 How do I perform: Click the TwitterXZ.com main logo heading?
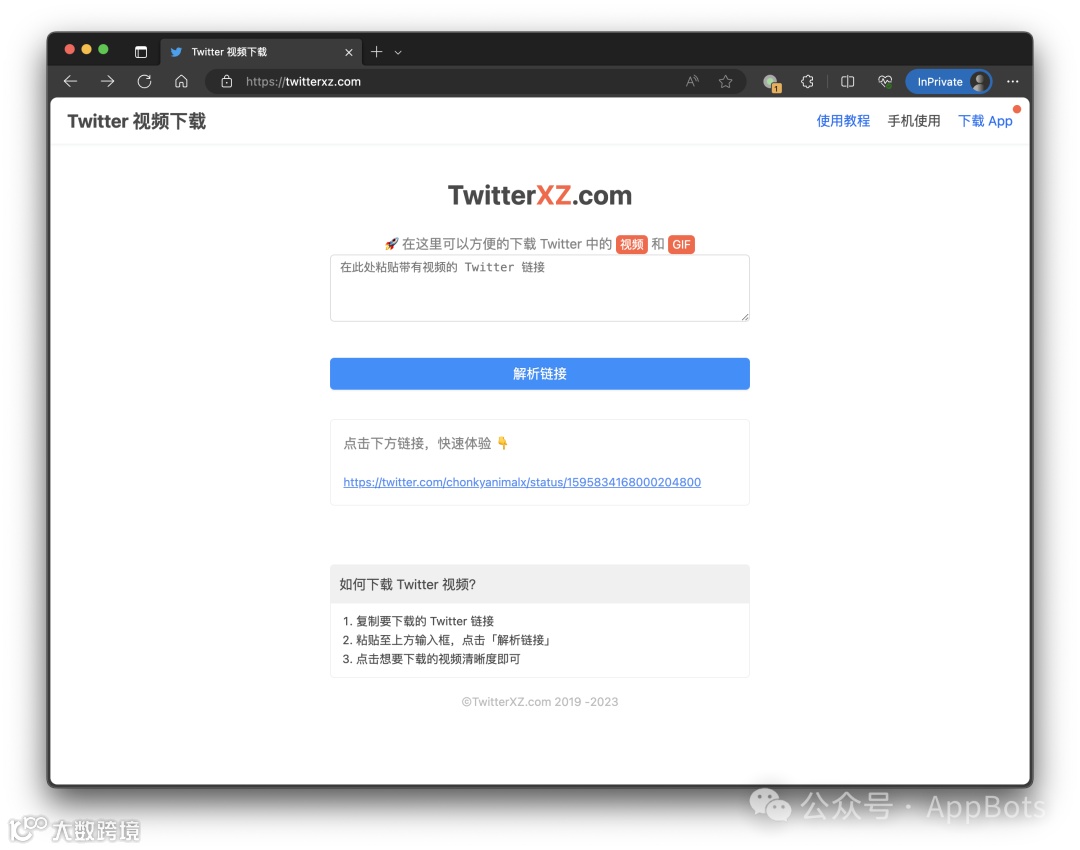(539, 196)
